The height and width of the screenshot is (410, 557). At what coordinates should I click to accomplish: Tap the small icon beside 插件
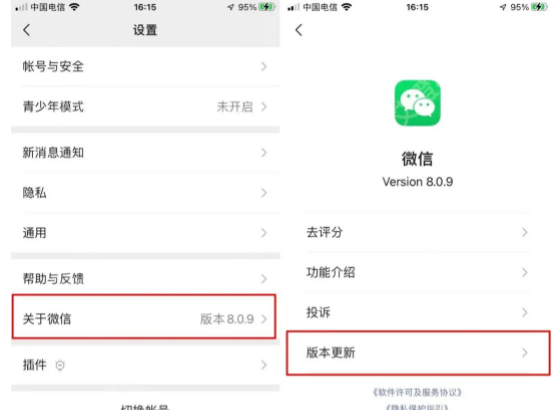[x=60, y=365]
